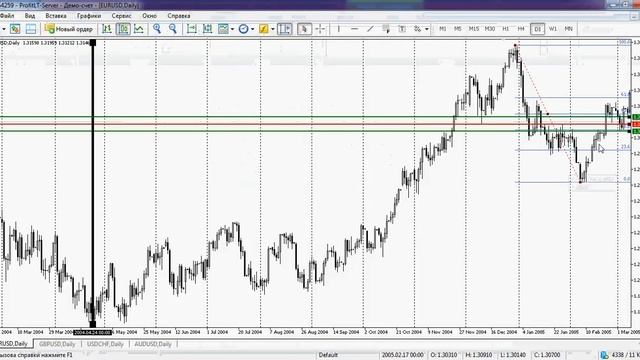Viewport: 640px width, 360px height.
Task: Click the H: 1.30910 status field
Action: coord(478,355)
